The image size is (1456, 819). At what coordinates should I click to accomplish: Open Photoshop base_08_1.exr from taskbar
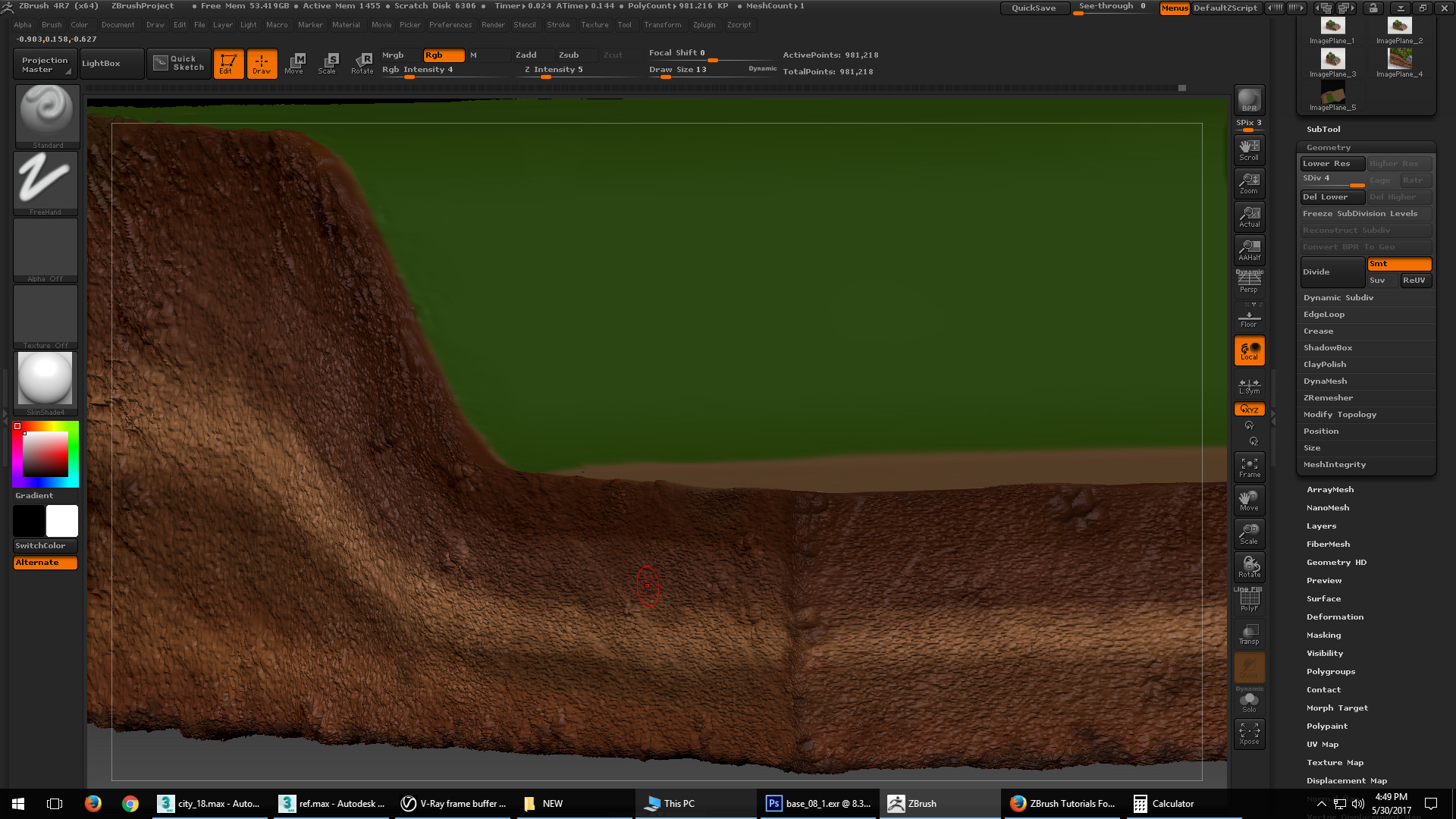click(x=818, y=804)
